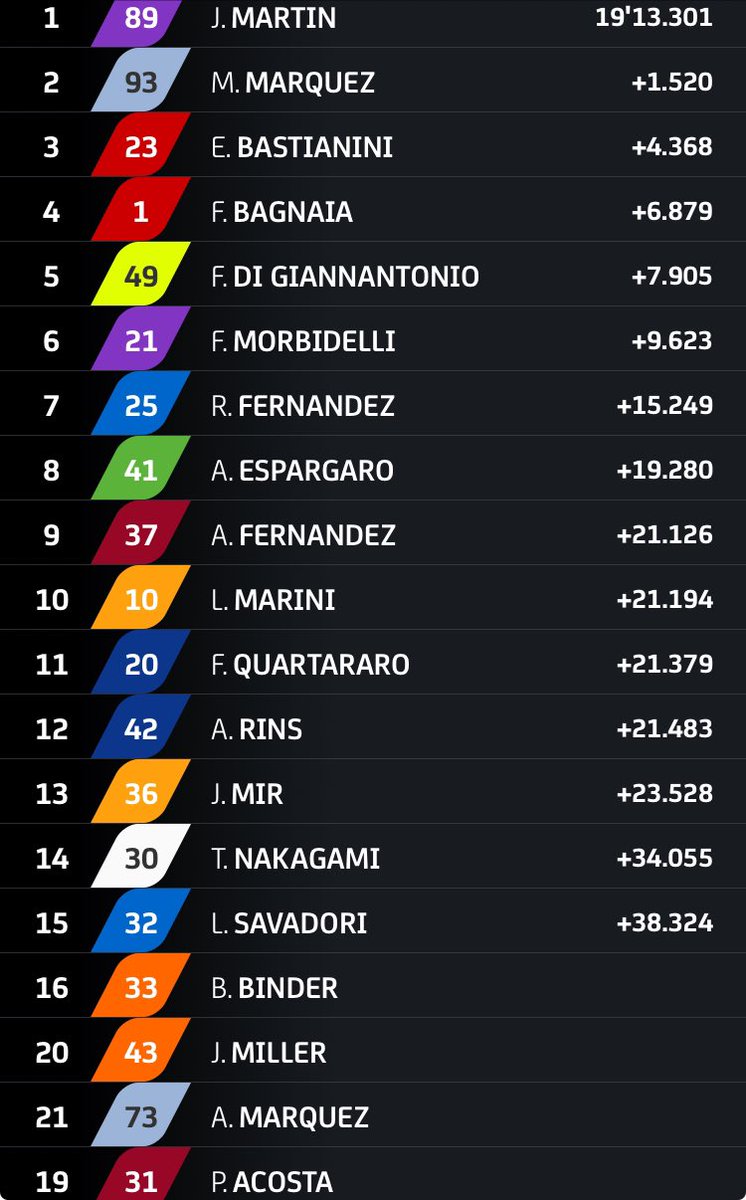Click the yellow number 49 badge

[141, 276]
